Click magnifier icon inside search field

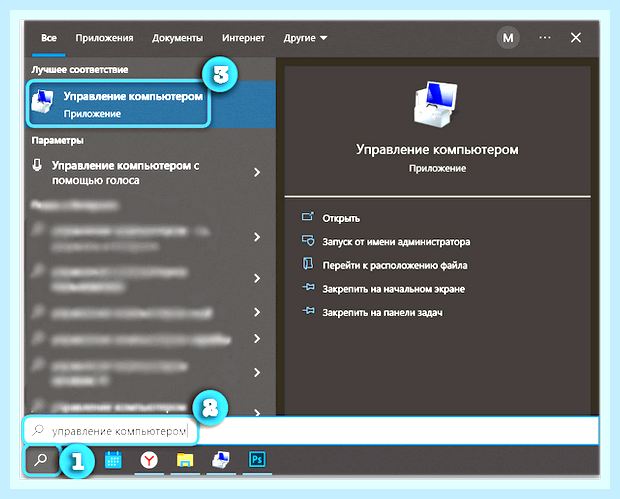click(x=38, y=430)
